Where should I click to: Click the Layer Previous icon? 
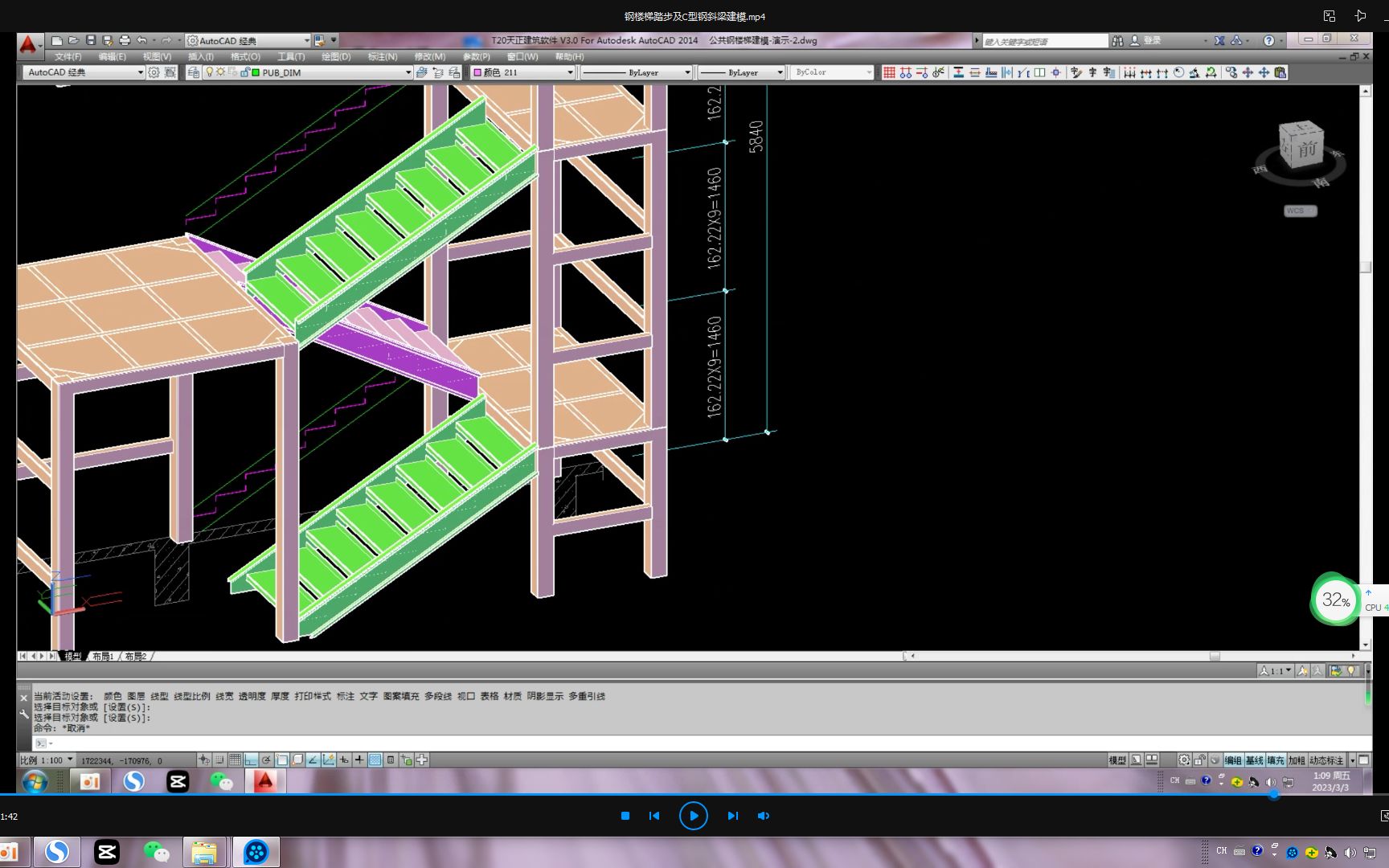(438, 72)
